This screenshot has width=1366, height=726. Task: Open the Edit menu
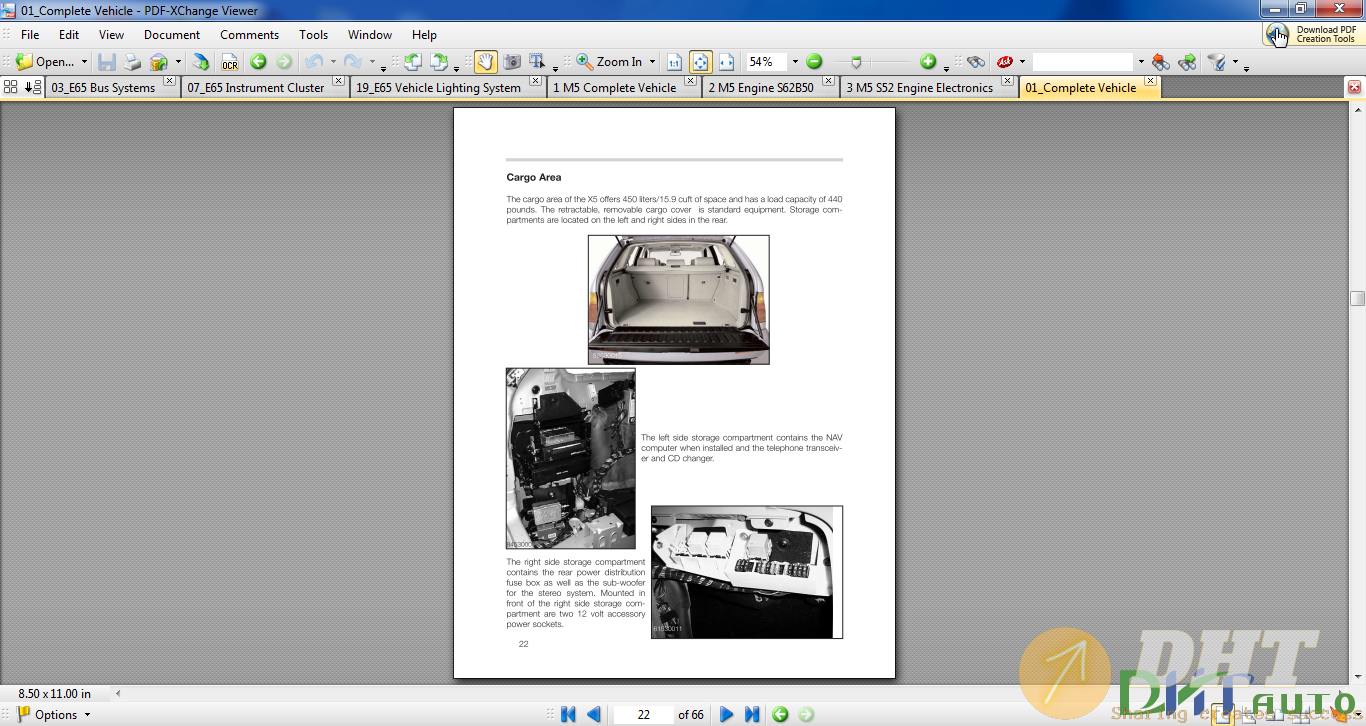69,35
